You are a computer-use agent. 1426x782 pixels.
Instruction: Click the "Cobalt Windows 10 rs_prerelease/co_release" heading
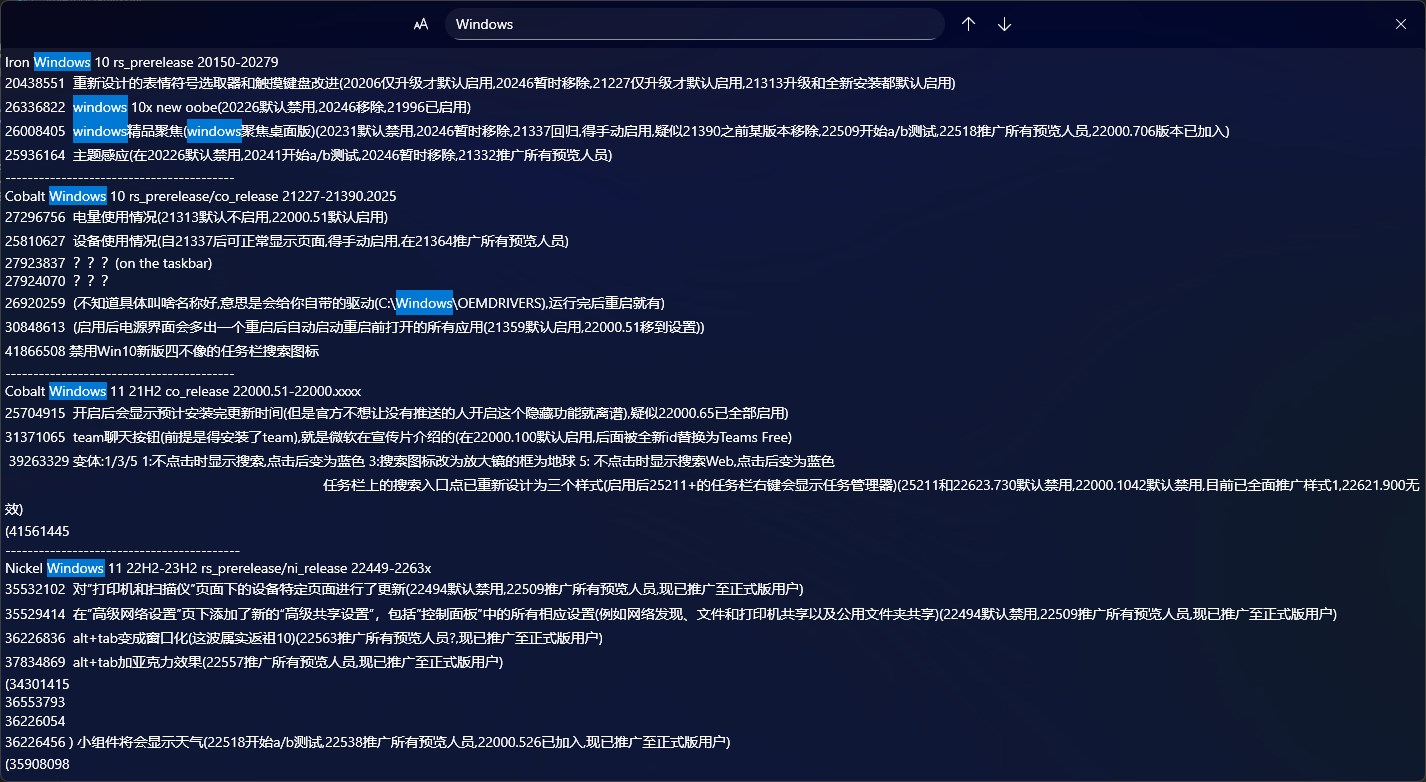pyautogui.click(x=201, y=196)
